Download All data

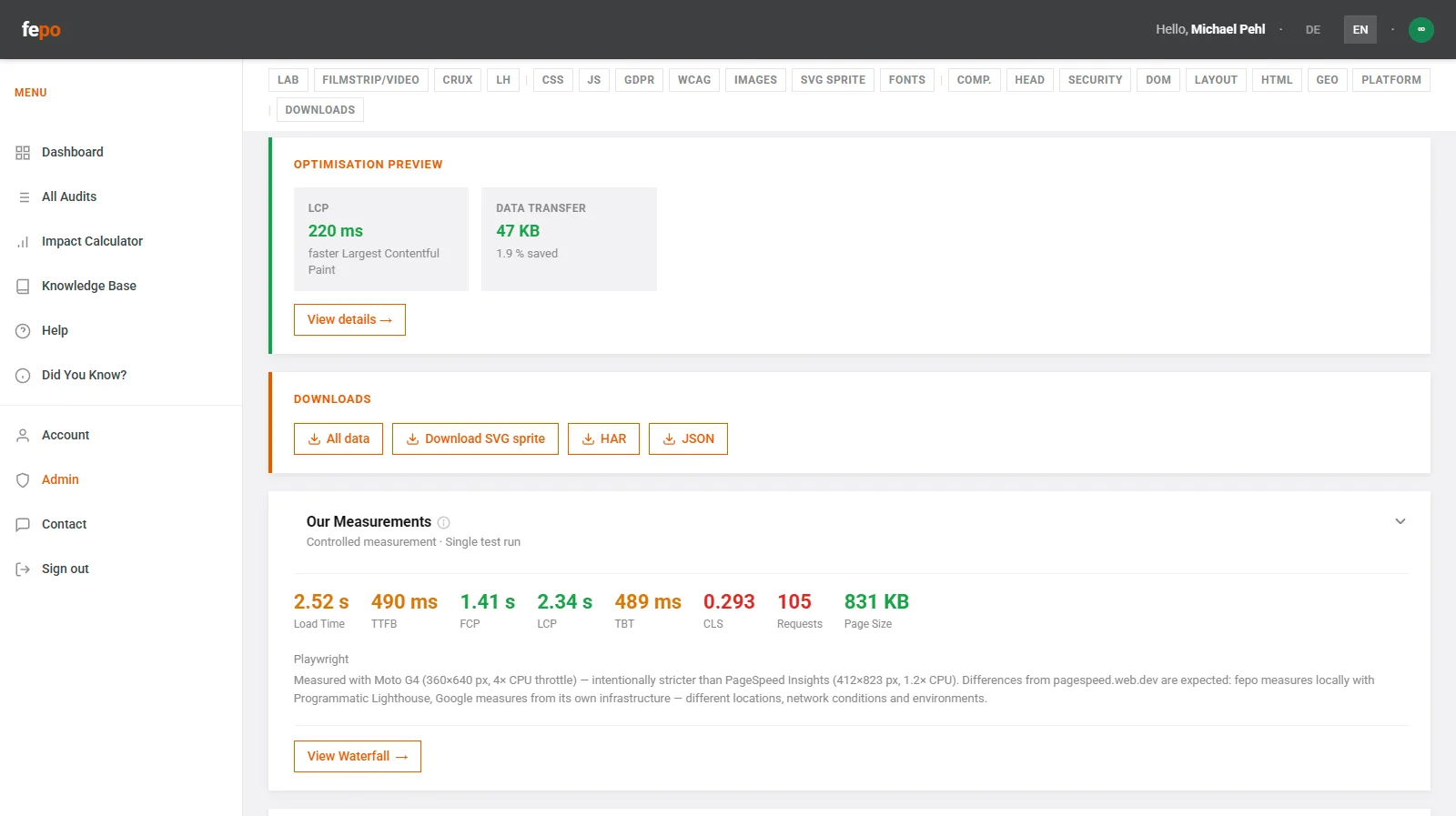[x=339, y=439]
